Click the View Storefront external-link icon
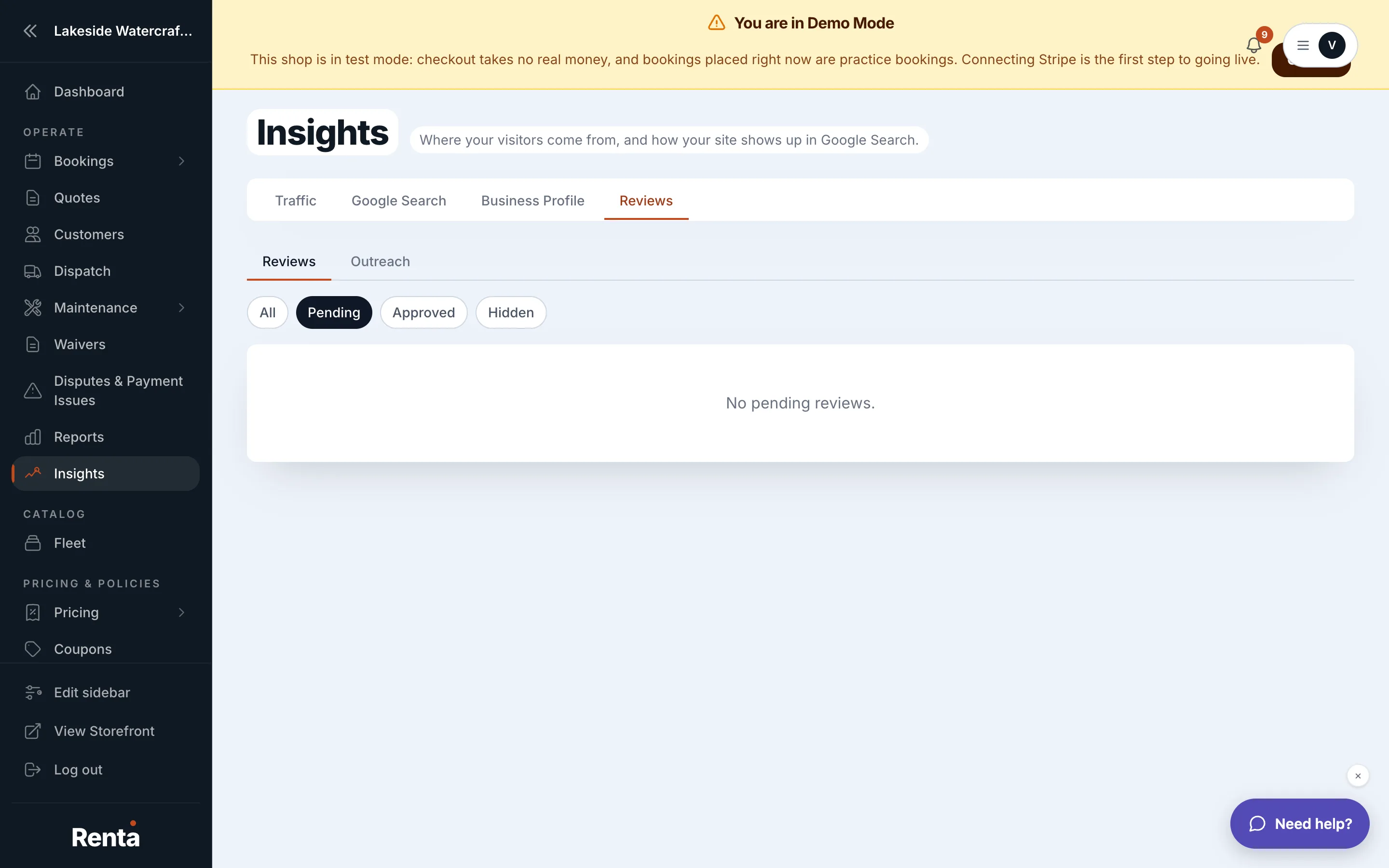This screenshot has height=868, width=1389. coord(33,731)
